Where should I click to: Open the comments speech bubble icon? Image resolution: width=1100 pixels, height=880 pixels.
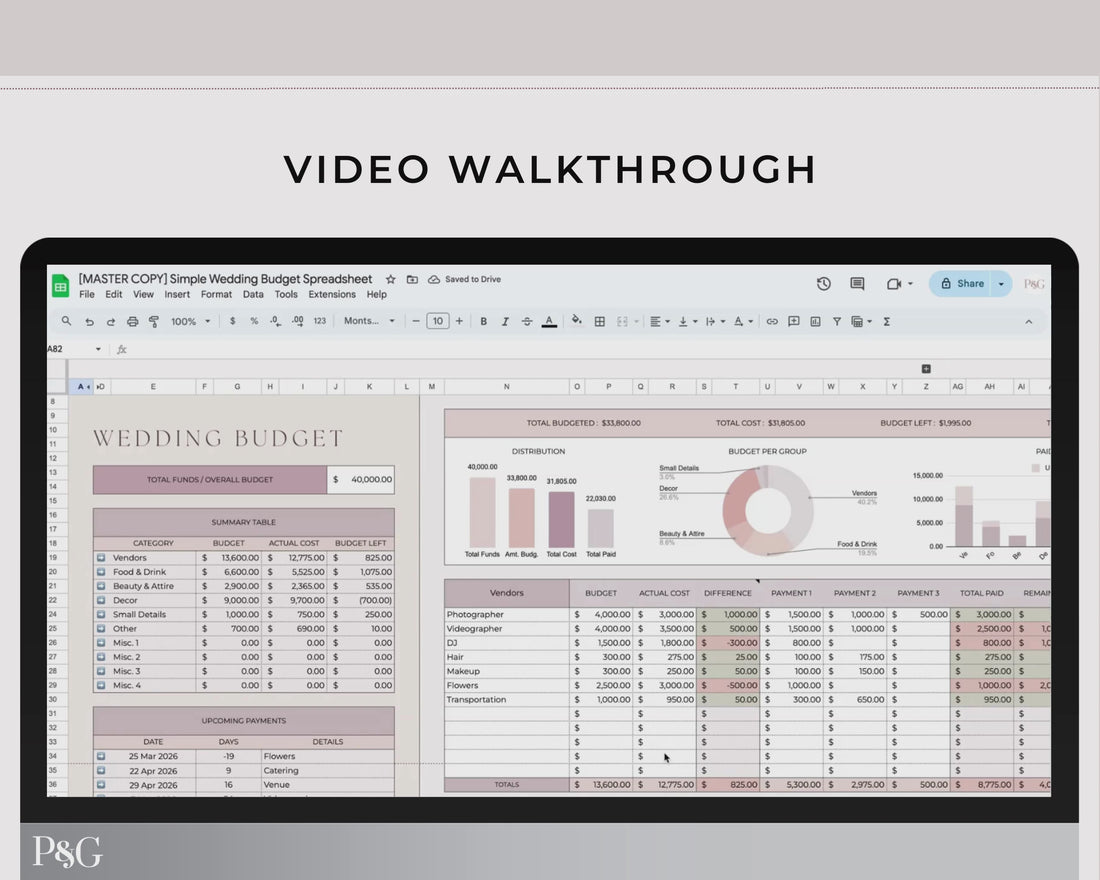[857, 284]
